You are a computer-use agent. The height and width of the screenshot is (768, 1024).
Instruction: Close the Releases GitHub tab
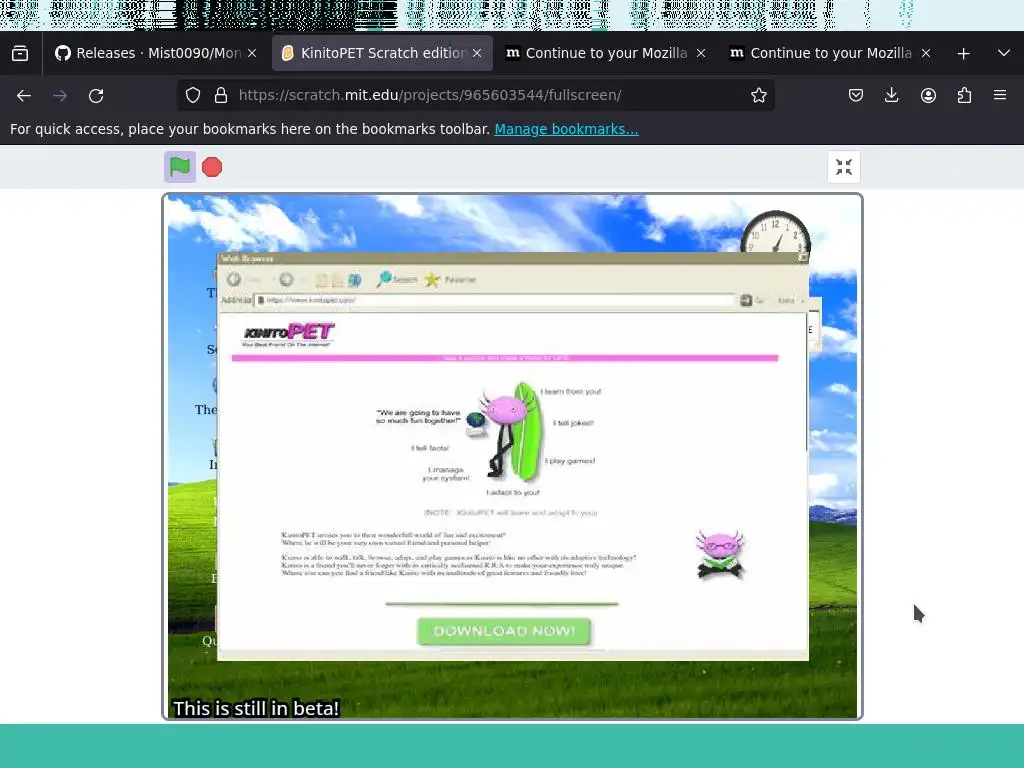[x=252, y=53]
